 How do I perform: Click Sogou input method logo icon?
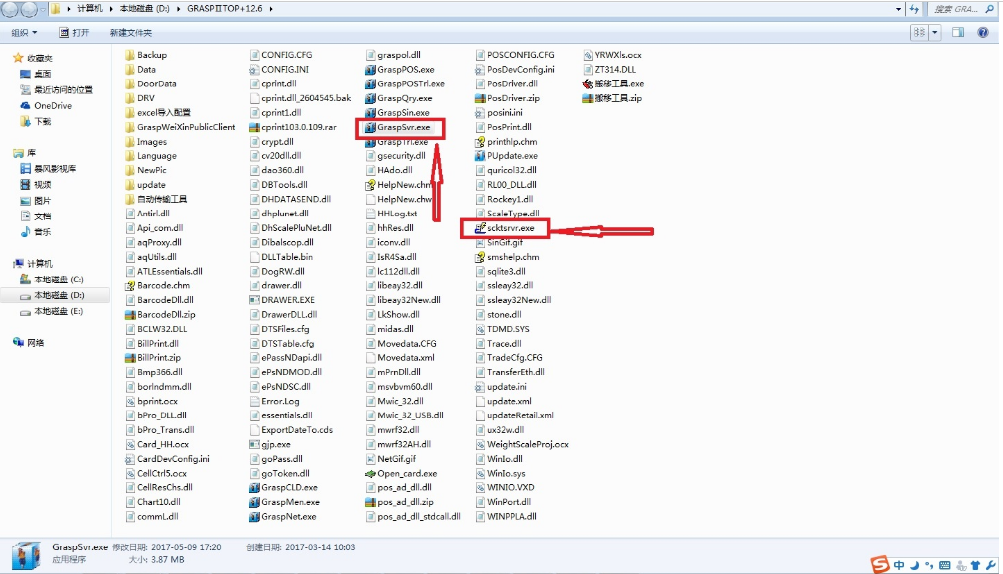click(x=880, y=564)
